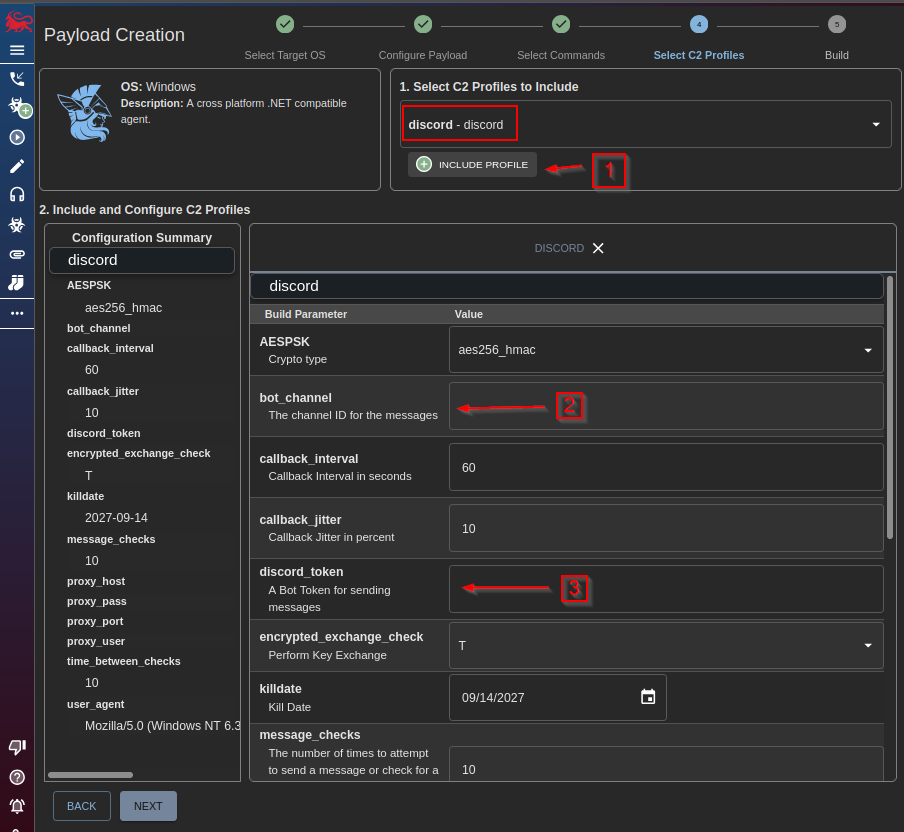Screen dimensions: 904x832
Task: Click the Select Commands step checkmark
Action: coord(561,24)
